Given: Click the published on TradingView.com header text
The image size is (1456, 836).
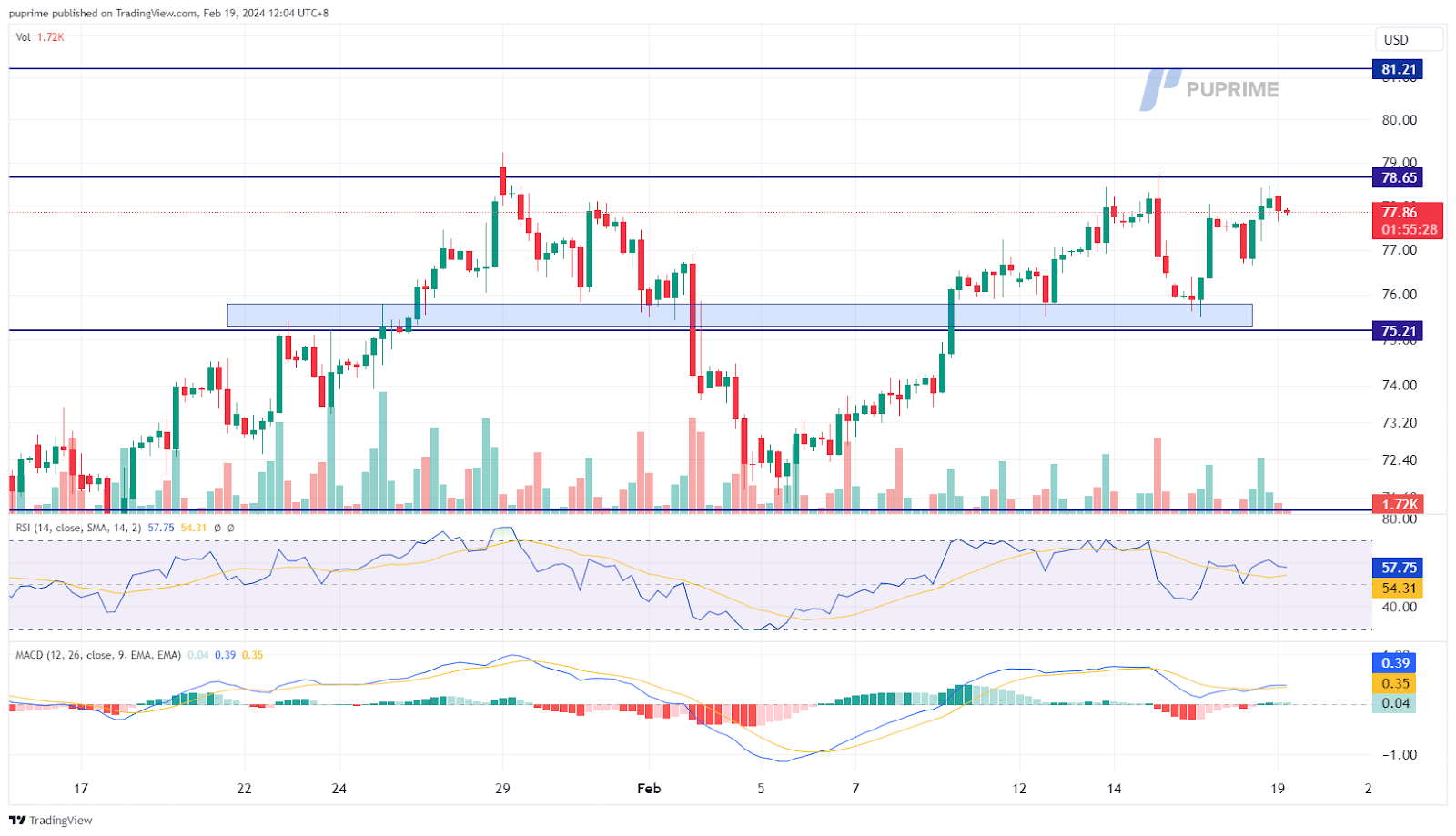Looking at the screenshot, I should (x=168, y=13).
